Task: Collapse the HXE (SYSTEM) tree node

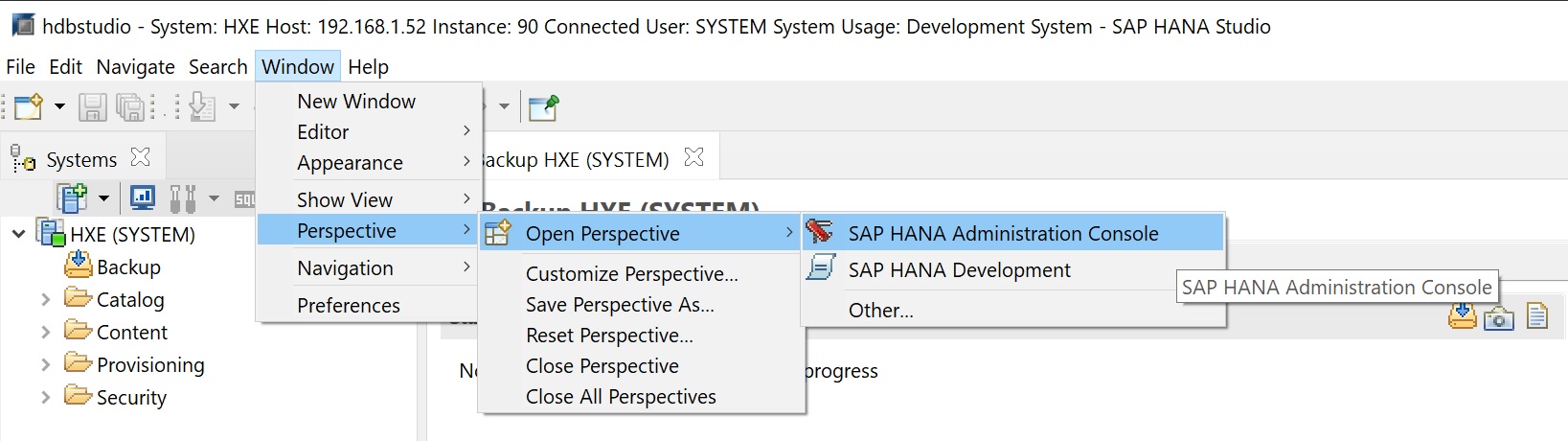Action: click(x=18, y=234)
